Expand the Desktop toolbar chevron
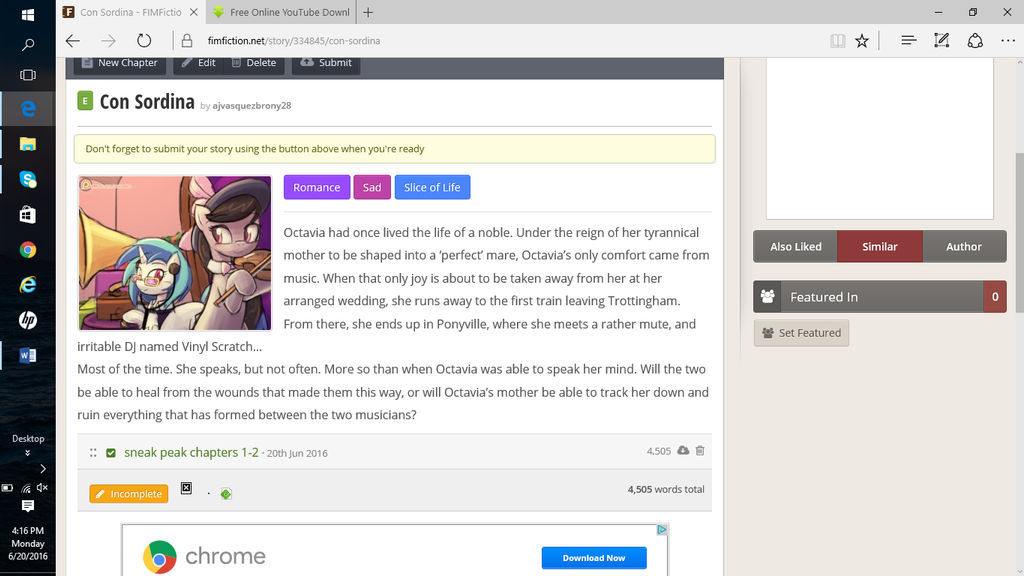This screenshot has width=1024, height=576. [x=27, y=453]
